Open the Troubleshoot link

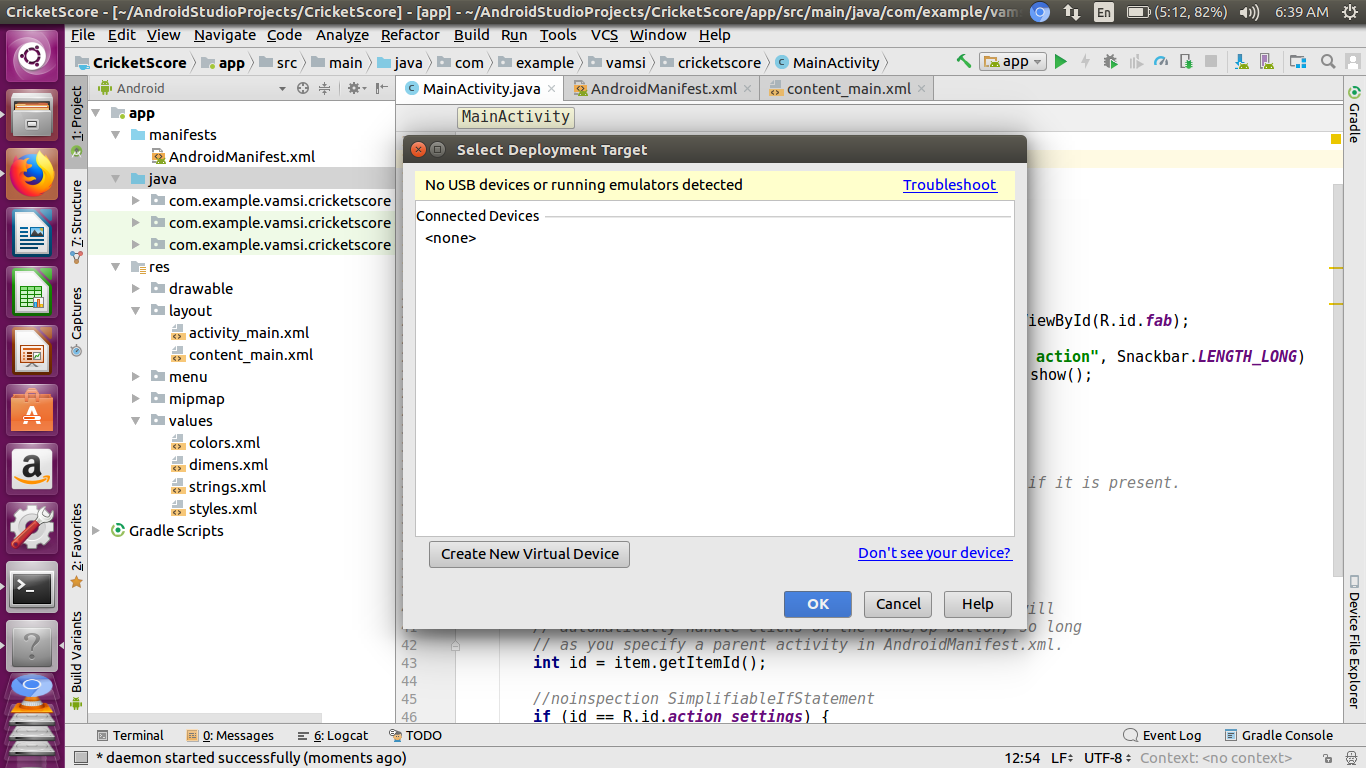(950, 185)
